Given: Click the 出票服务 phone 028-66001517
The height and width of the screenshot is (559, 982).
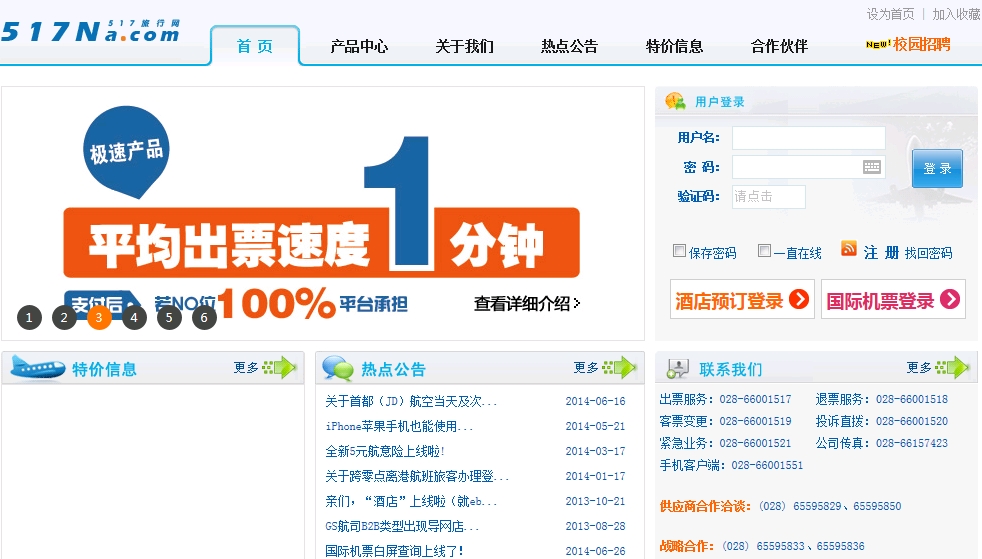Looking at the screenshot, I should coord(755,399).
